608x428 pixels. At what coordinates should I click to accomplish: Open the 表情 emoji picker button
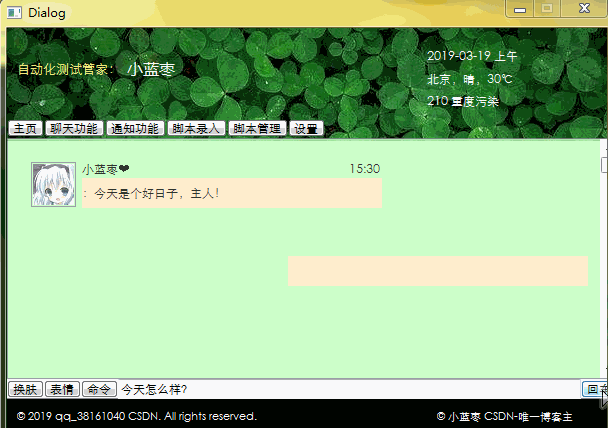(x=62, y=389)
